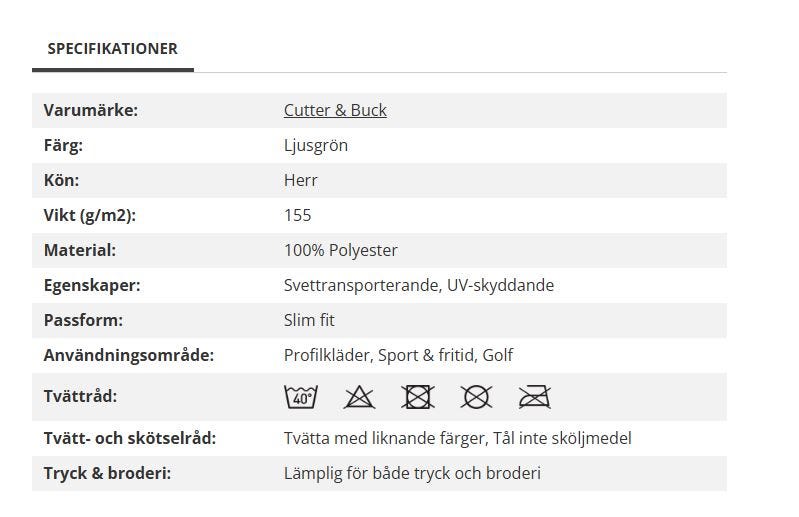This screenshot has height=517, width=799.
Task: Click the Lämplig för både tryck och broderi text
Action: 412,473
